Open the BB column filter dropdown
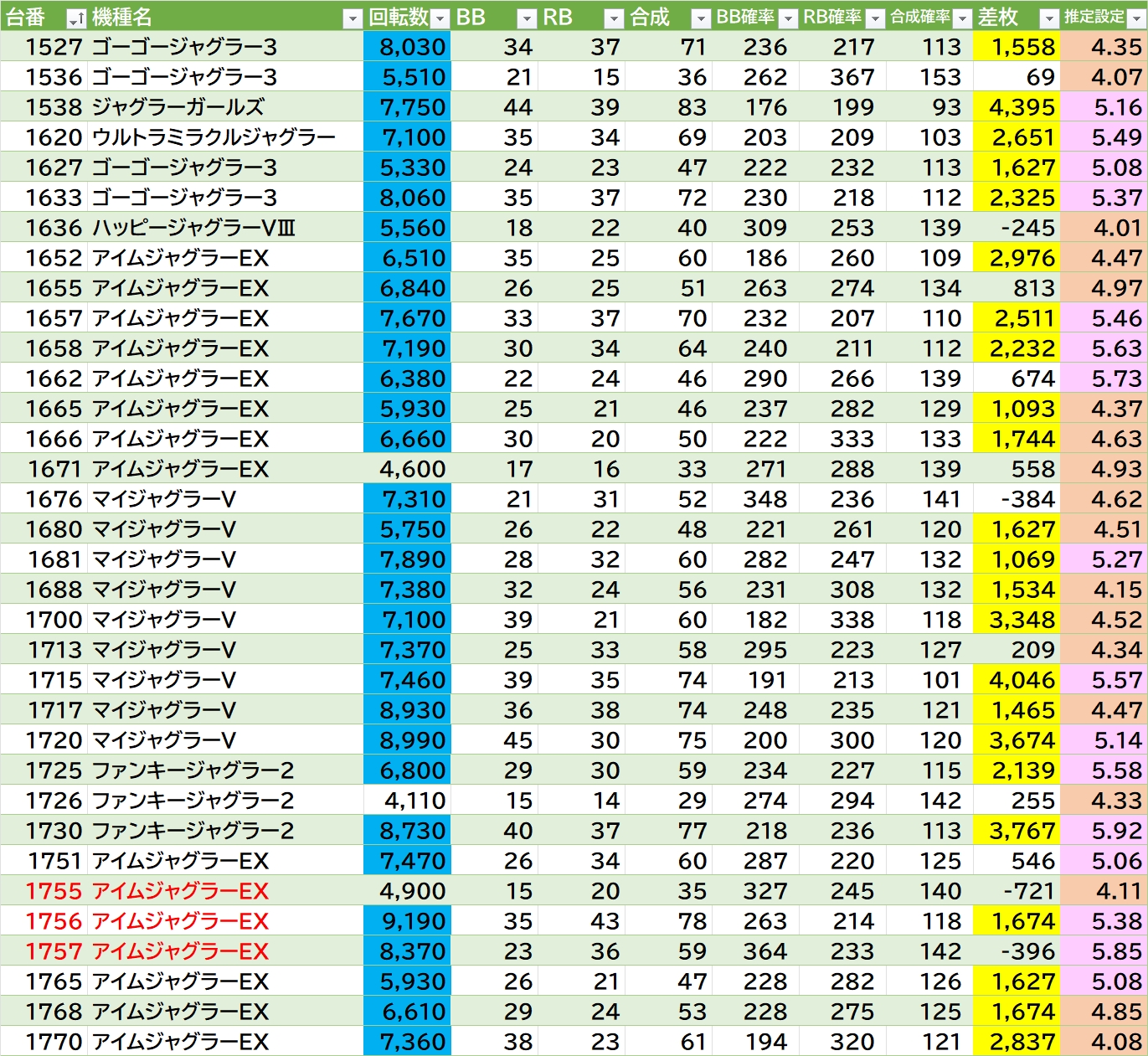1148x1056 pixels. [527, 18]
